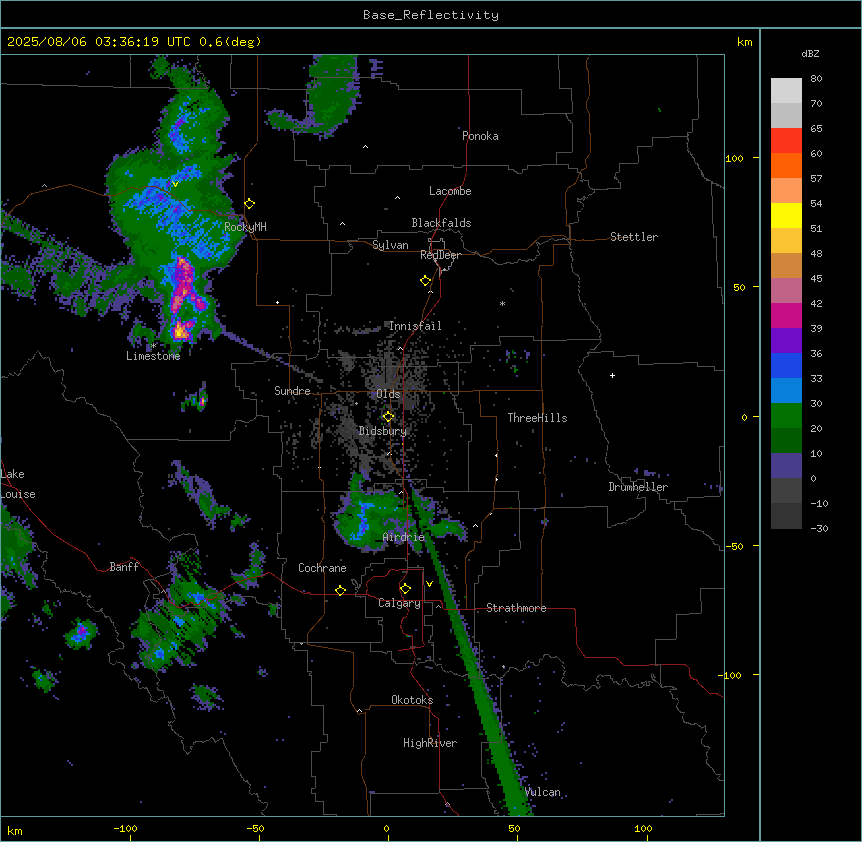
Task: Click the km unit label at top right
Action: click(744, 42)
